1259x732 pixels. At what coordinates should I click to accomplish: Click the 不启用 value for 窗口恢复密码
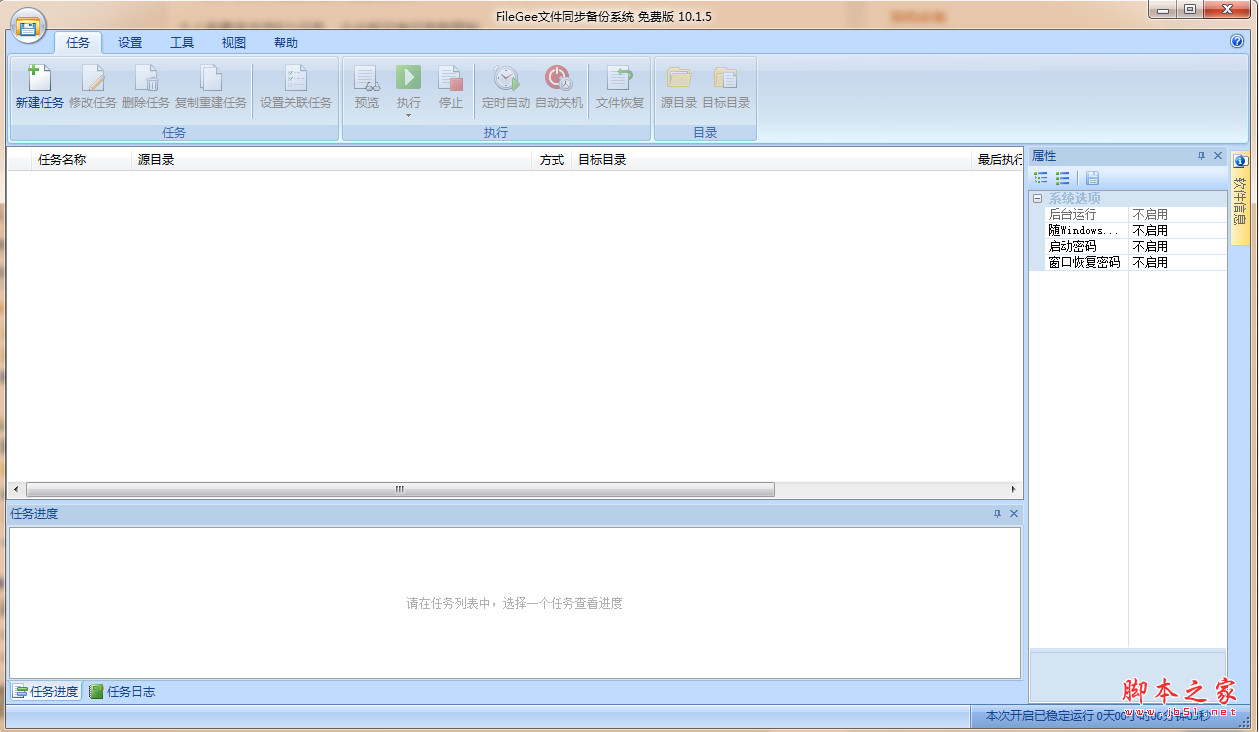[1150, 262]
